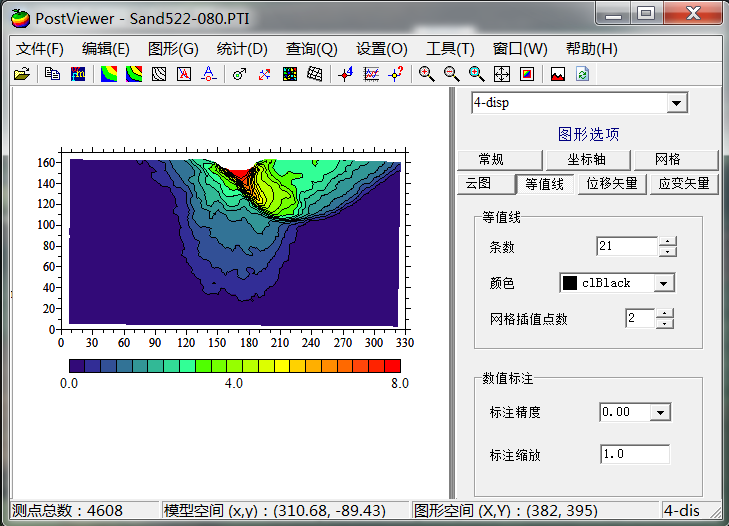The image size is (729, 526).
Task: Click the vertical splitter beside options panel
Action: coord(452,293)
